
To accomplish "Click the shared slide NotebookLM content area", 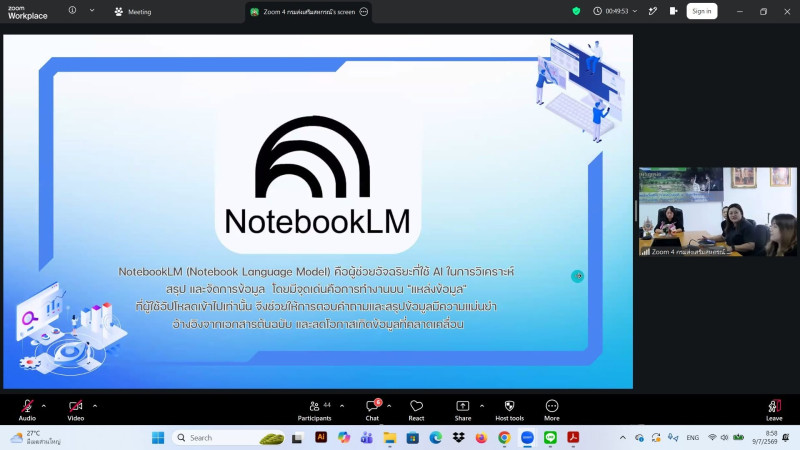I will tap(318, 211).
